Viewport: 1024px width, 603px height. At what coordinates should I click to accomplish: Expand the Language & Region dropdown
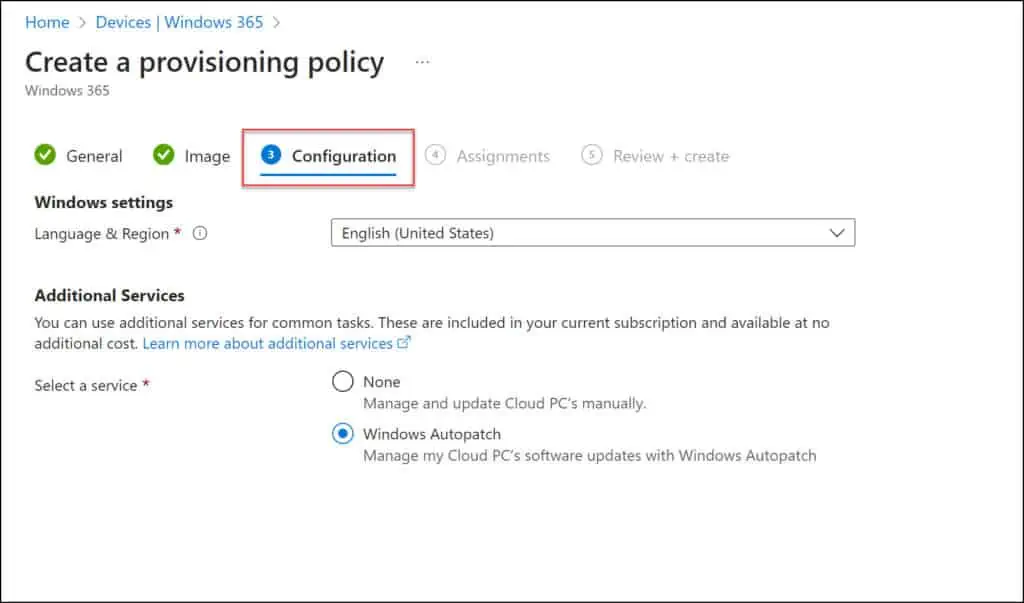tap(593, 233)
